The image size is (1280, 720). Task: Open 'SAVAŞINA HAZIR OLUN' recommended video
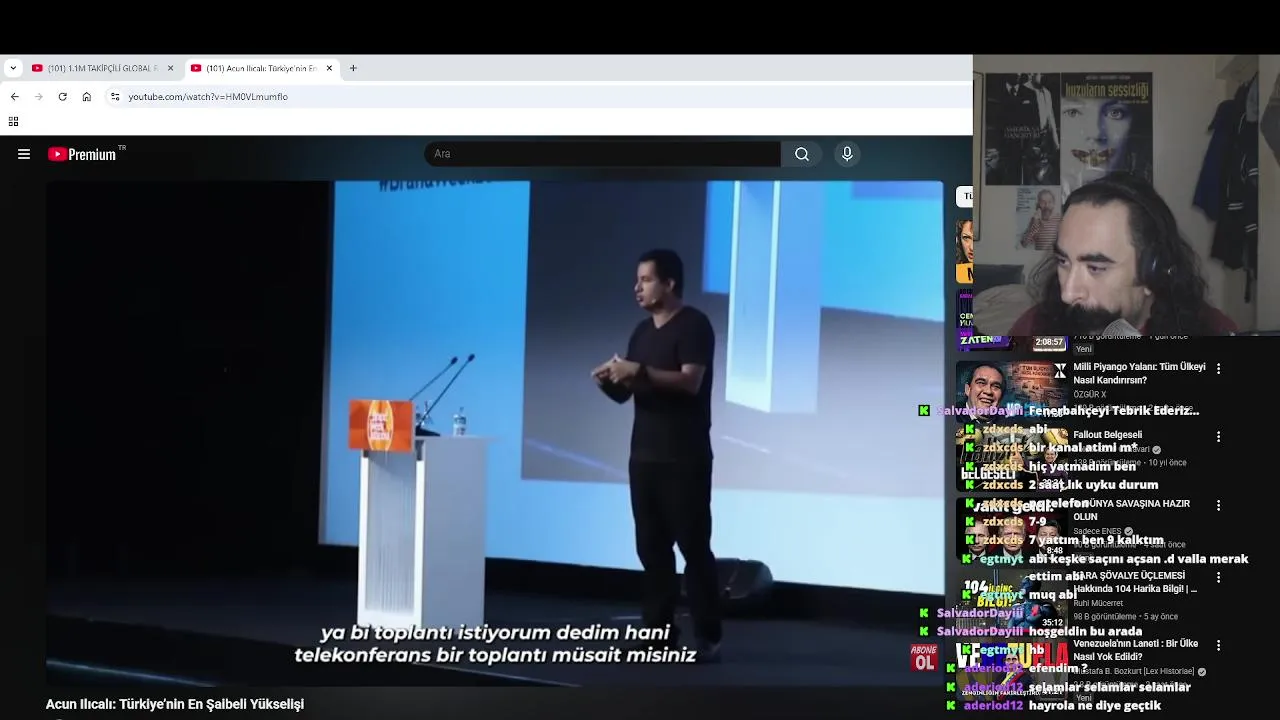point(1131,510)
